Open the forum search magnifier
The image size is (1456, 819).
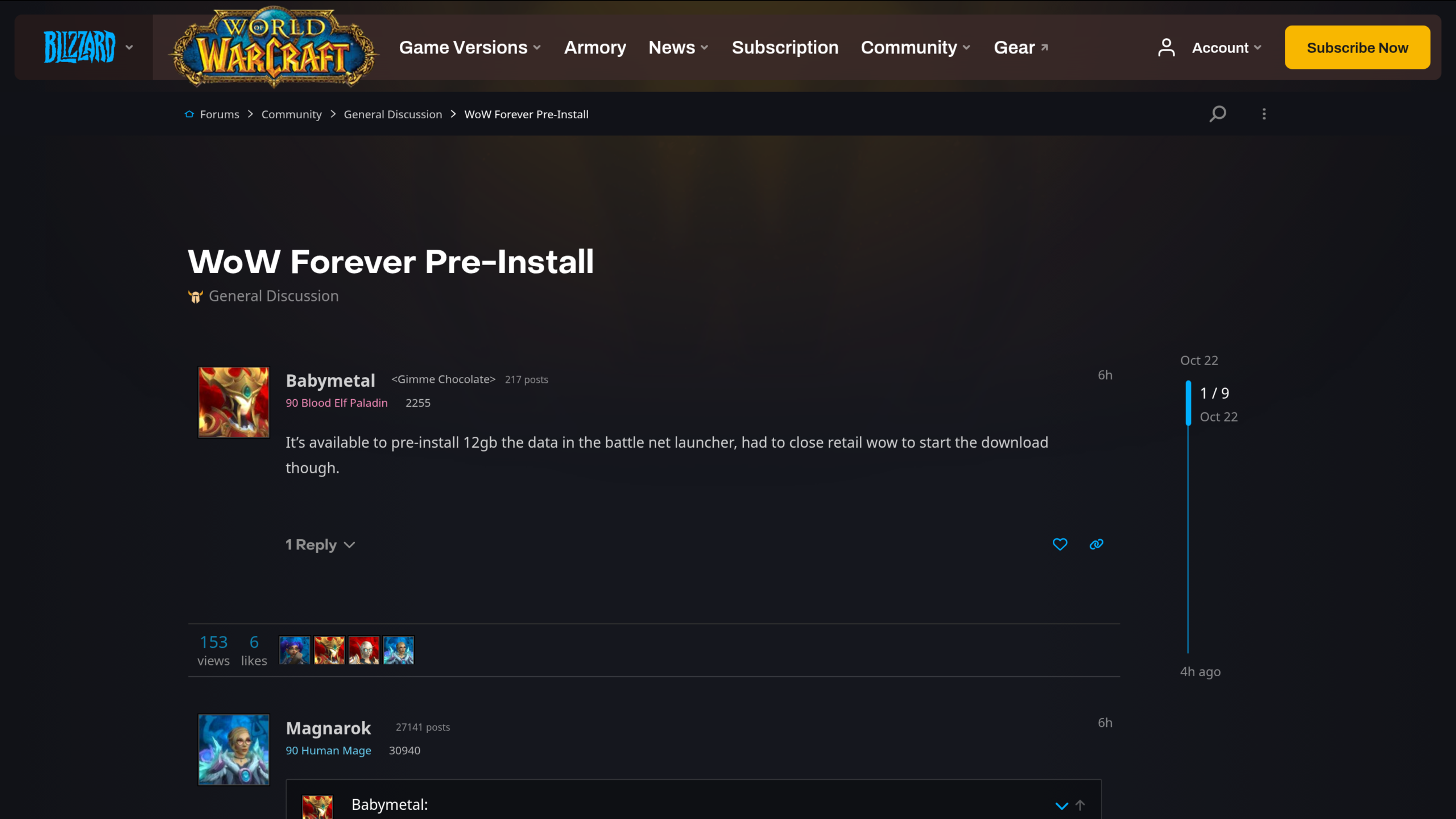[x=1218, y=114]
